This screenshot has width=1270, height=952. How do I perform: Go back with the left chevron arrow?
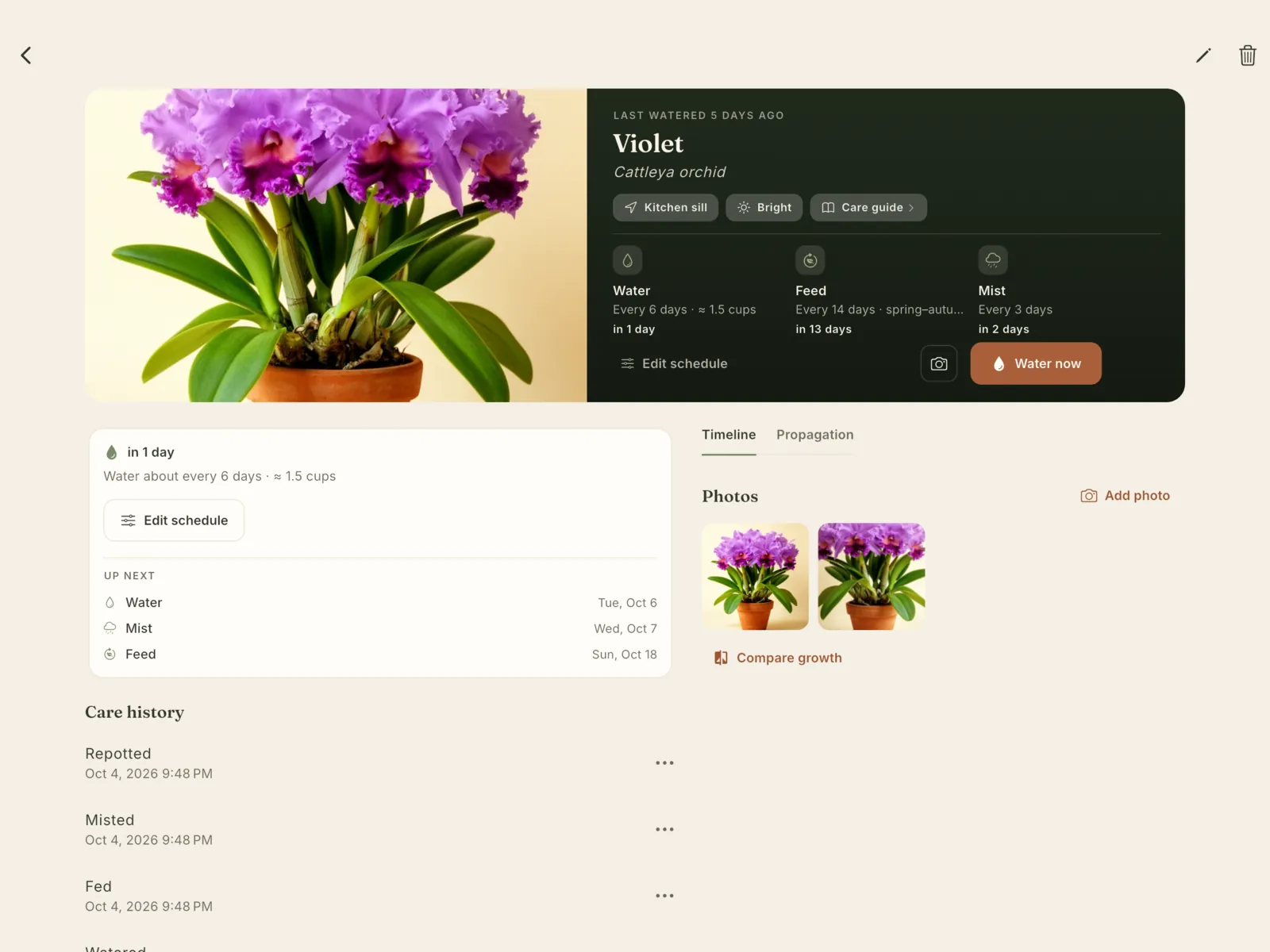[x=26, y=55]
